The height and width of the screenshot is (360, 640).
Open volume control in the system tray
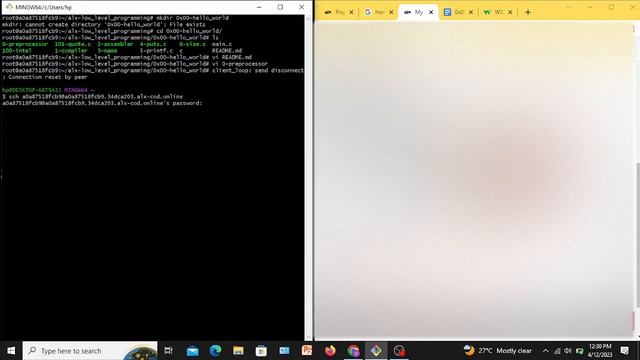pos(568,351)
